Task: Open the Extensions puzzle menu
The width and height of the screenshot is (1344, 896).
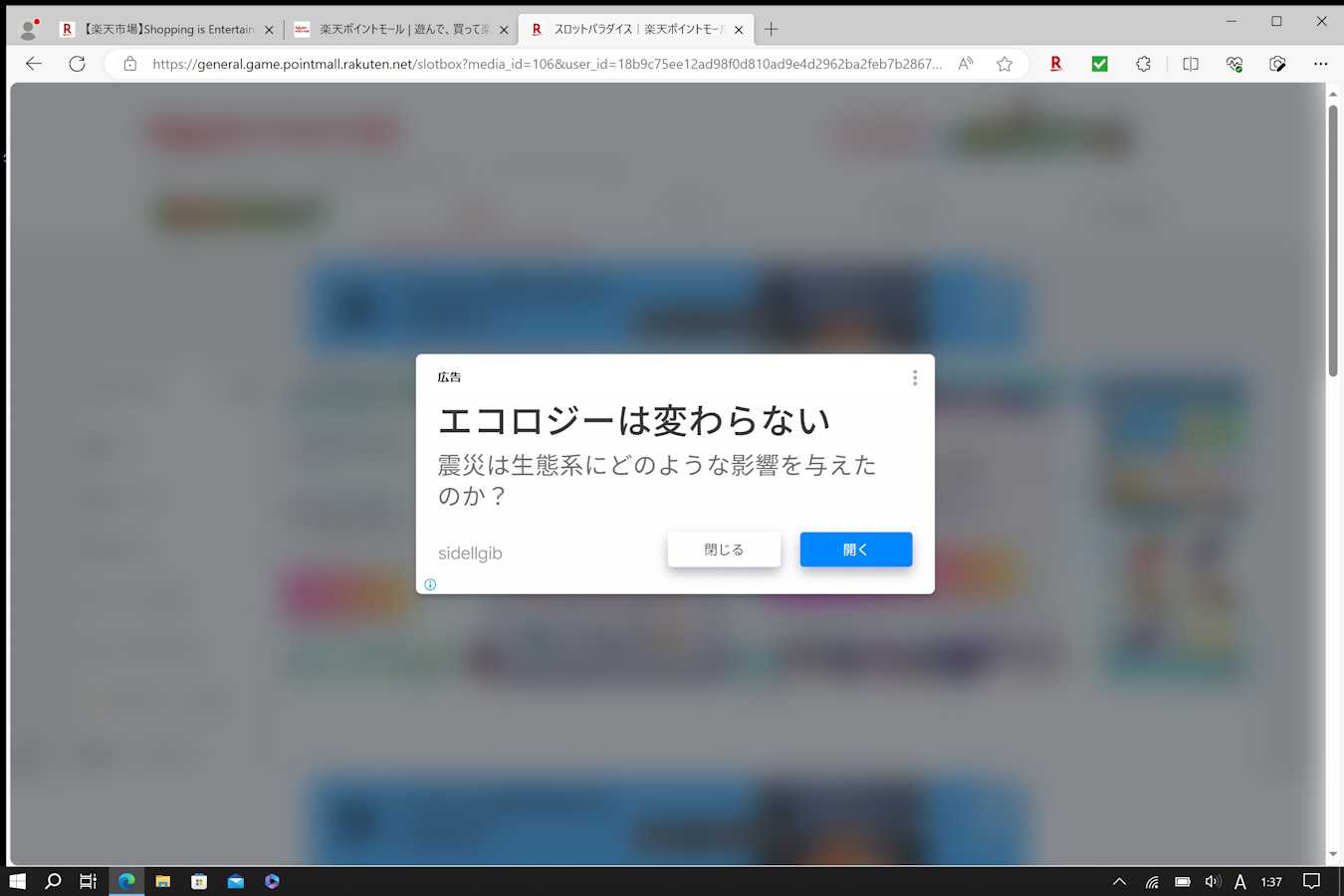Action: pyautogui.click(x=1143, y=64)
